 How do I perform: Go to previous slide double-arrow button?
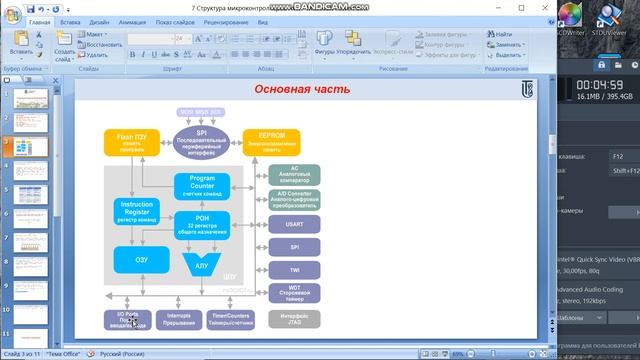(x=552, y=322)
